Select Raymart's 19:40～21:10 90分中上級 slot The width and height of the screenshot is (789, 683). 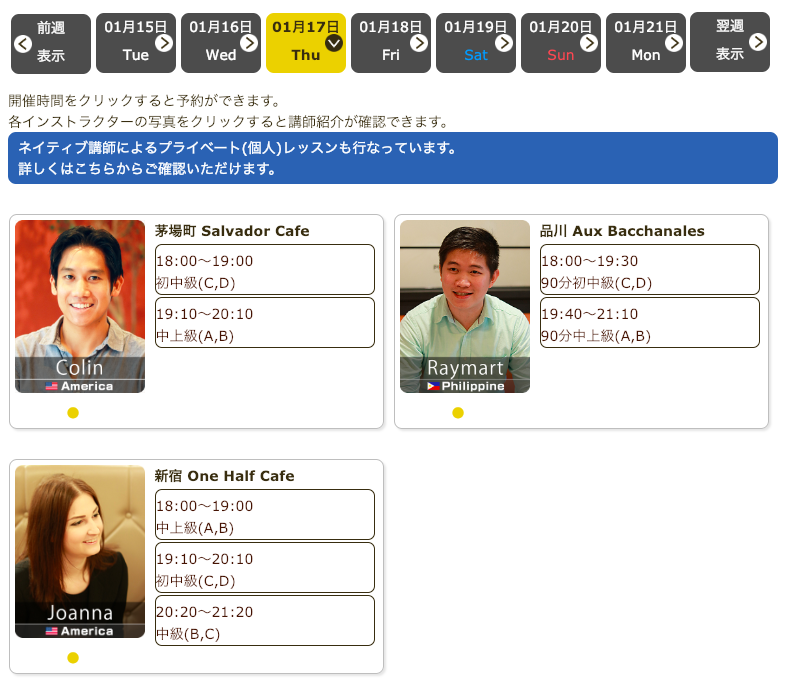(x=650, y=323)
